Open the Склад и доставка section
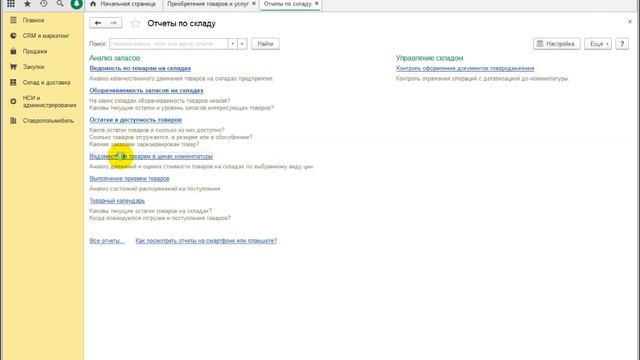Viewport: 640px width, 360px height. (x=46, y=82)
